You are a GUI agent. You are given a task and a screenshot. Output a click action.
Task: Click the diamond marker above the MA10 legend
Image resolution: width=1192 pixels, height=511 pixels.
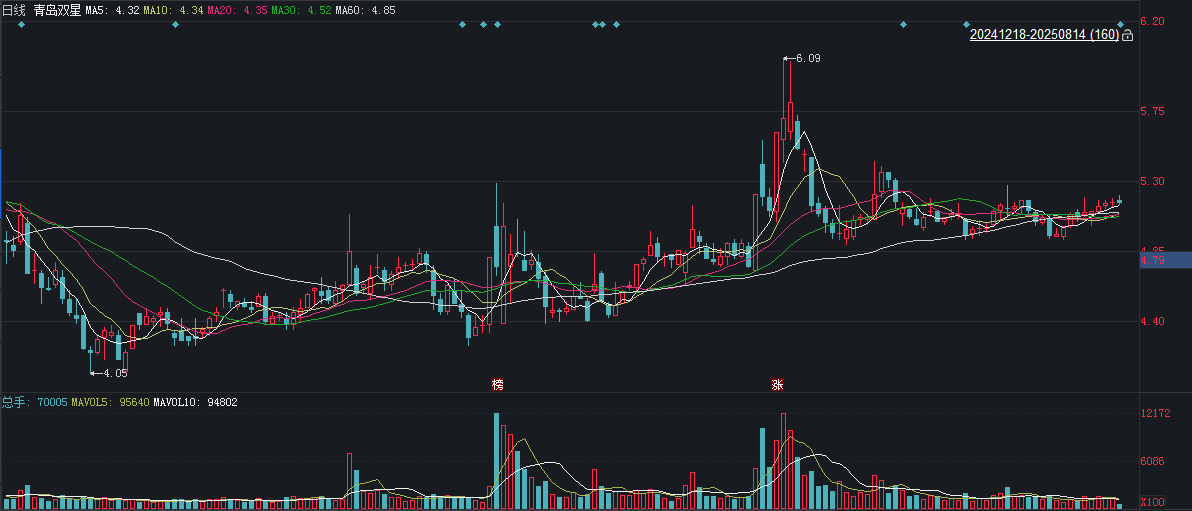[176, 24]
